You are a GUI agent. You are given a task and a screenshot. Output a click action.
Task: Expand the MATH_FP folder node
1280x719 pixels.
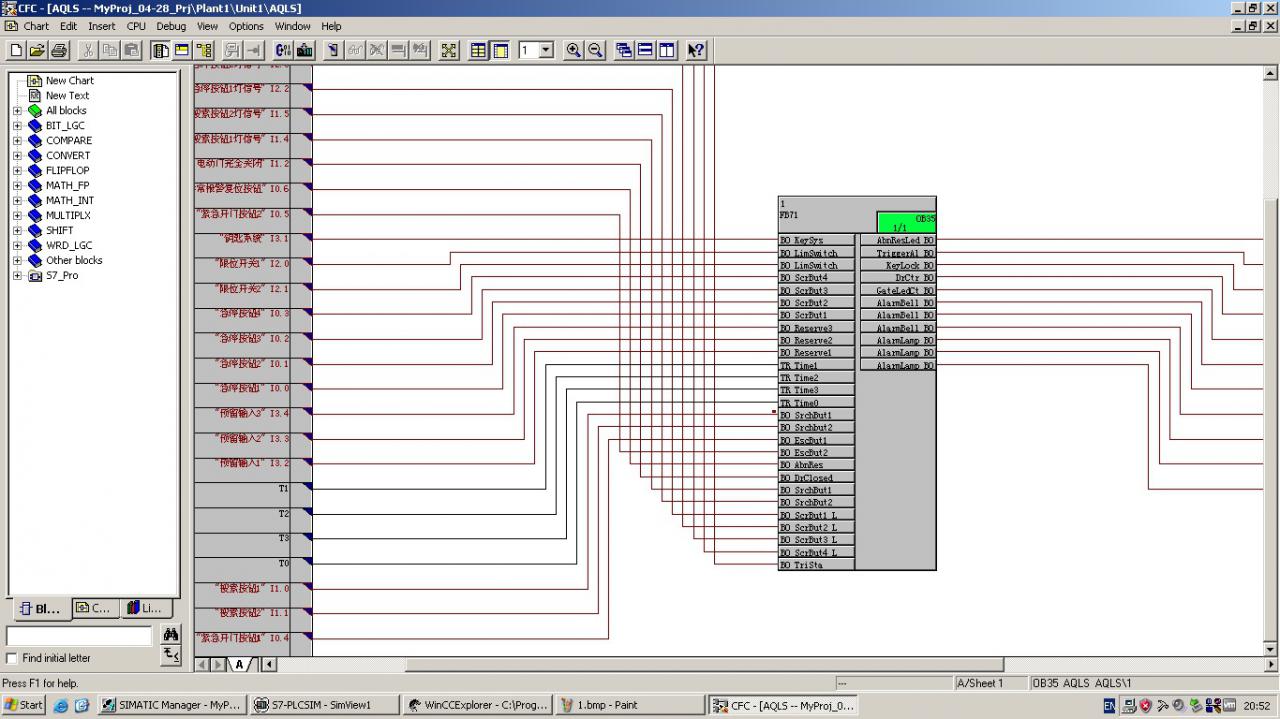17,186
